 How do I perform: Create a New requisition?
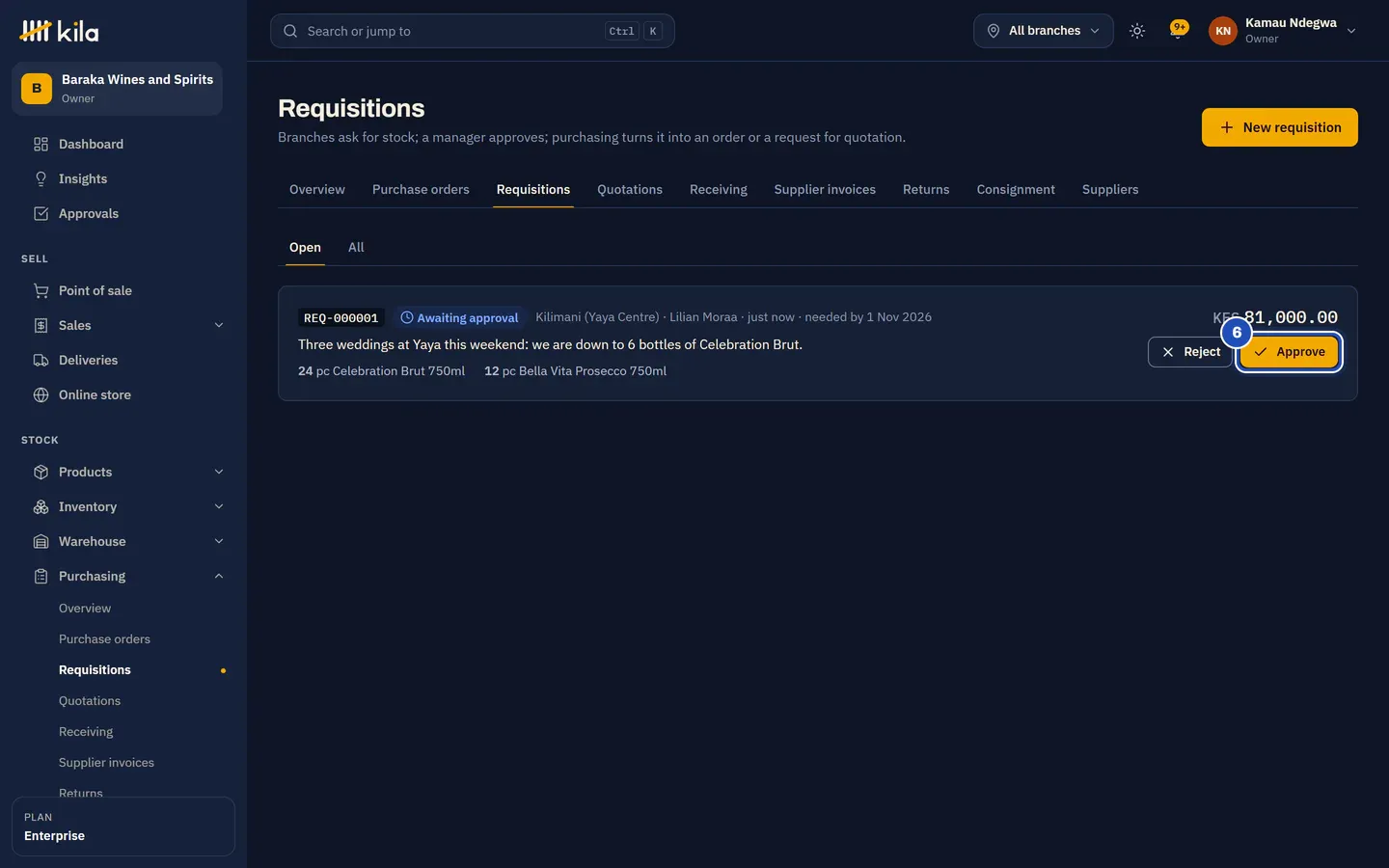1280,127
